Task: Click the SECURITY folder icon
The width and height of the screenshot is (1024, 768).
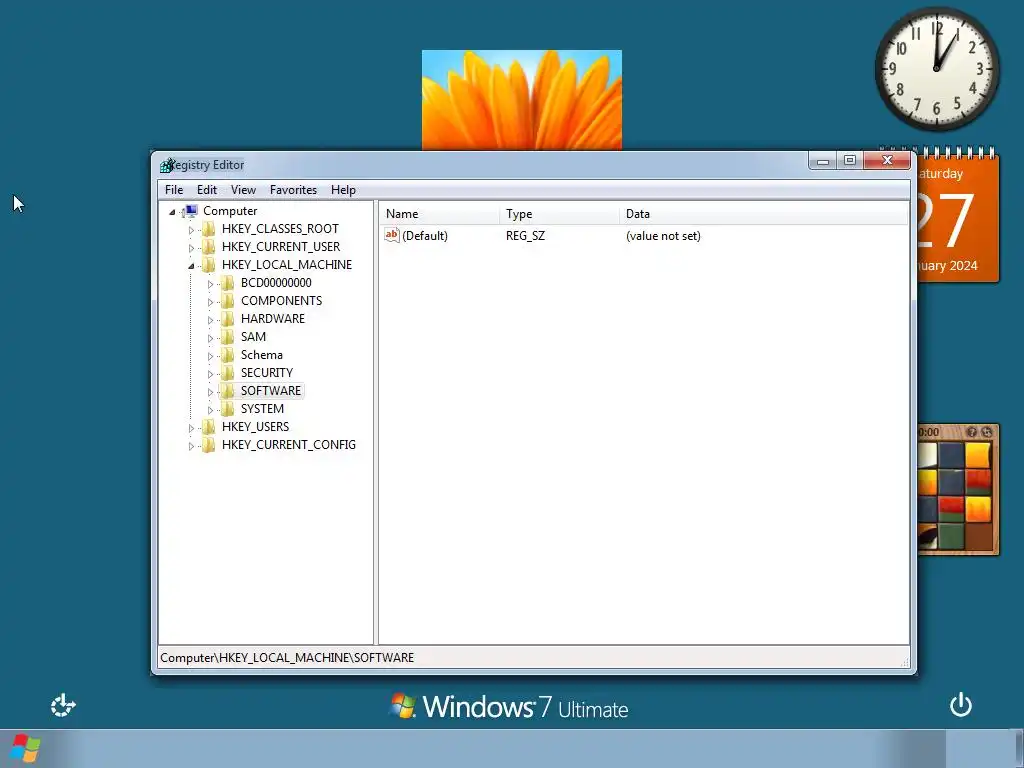Action: 227,372
